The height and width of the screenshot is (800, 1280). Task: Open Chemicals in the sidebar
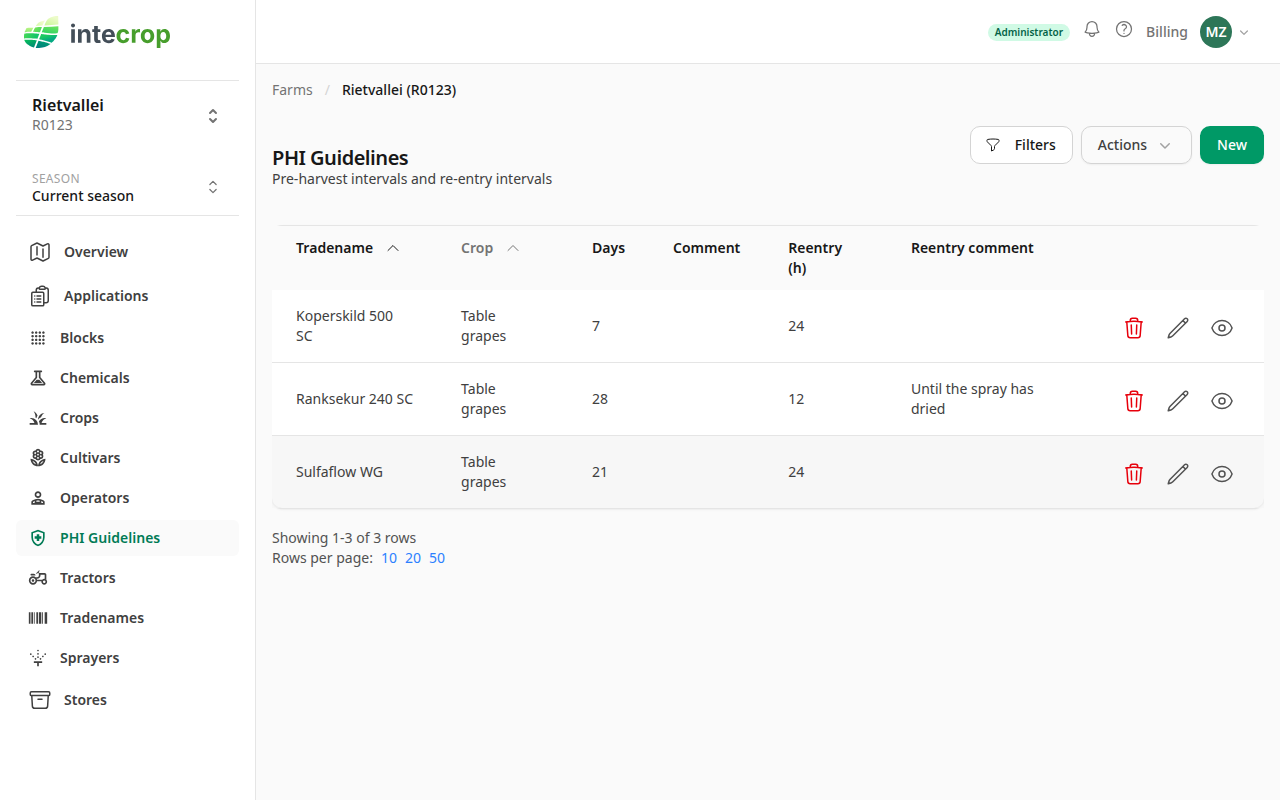(x=127, y=378)
